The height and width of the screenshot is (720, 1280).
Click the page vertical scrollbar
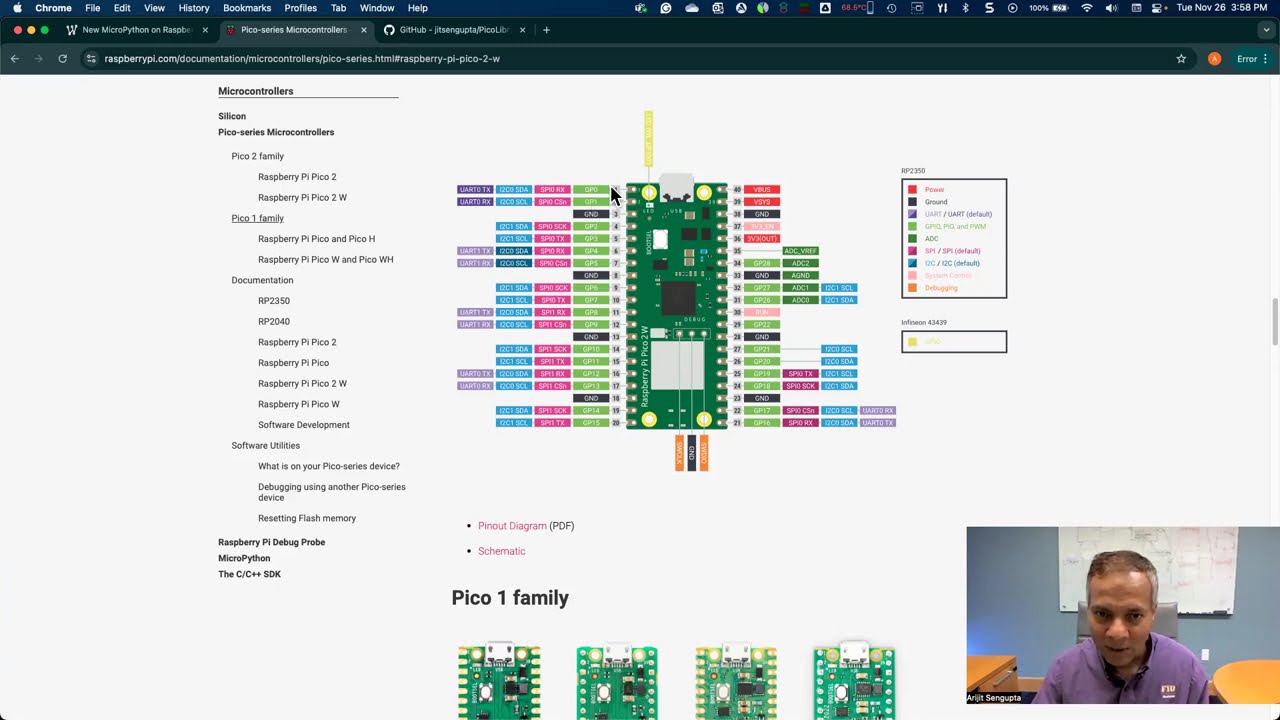click(1275, 397)
